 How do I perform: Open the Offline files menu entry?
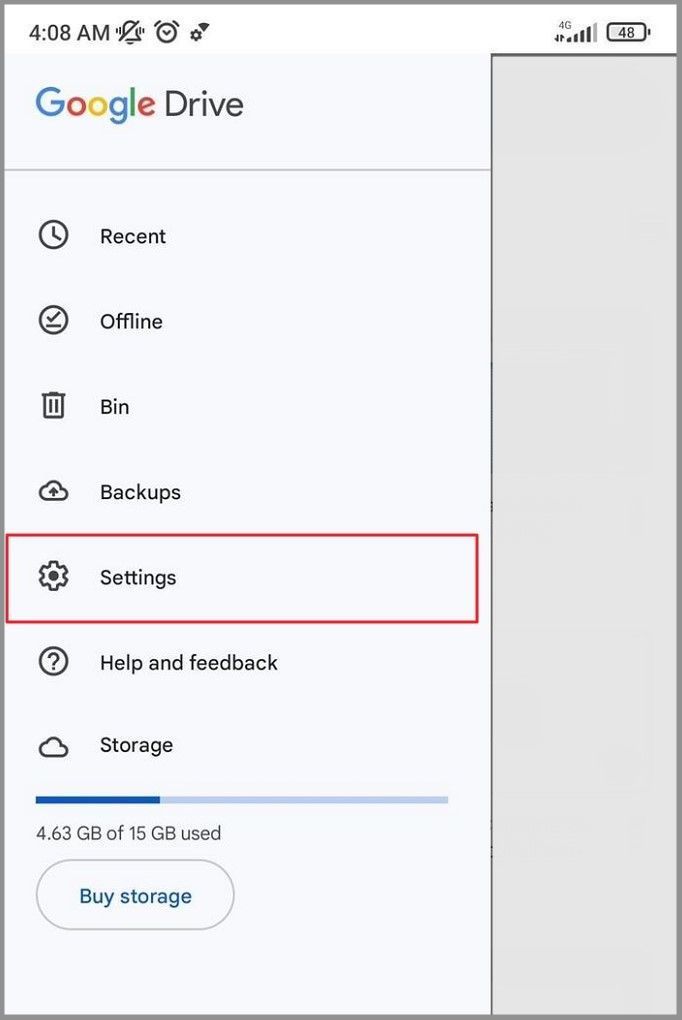point(131,321)
